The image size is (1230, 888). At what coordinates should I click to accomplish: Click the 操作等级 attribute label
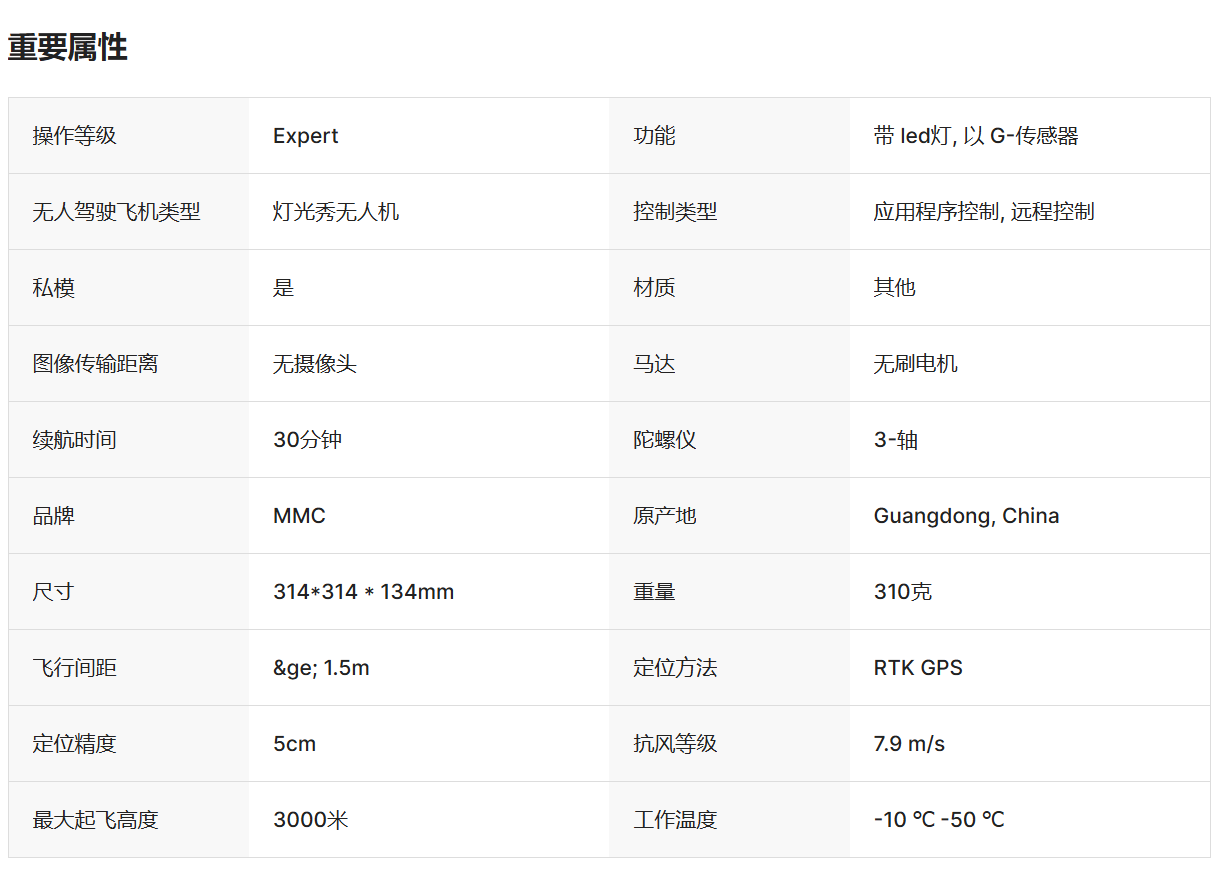[x=75, y=136]
